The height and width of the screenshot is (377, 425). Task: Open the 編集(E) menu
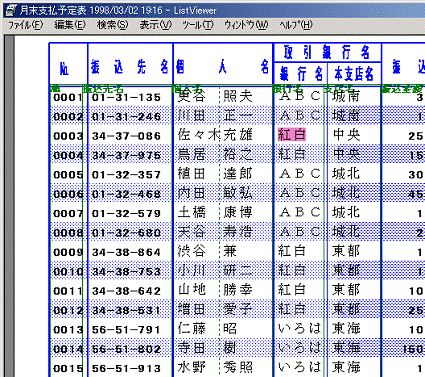(x=70, y=25)
